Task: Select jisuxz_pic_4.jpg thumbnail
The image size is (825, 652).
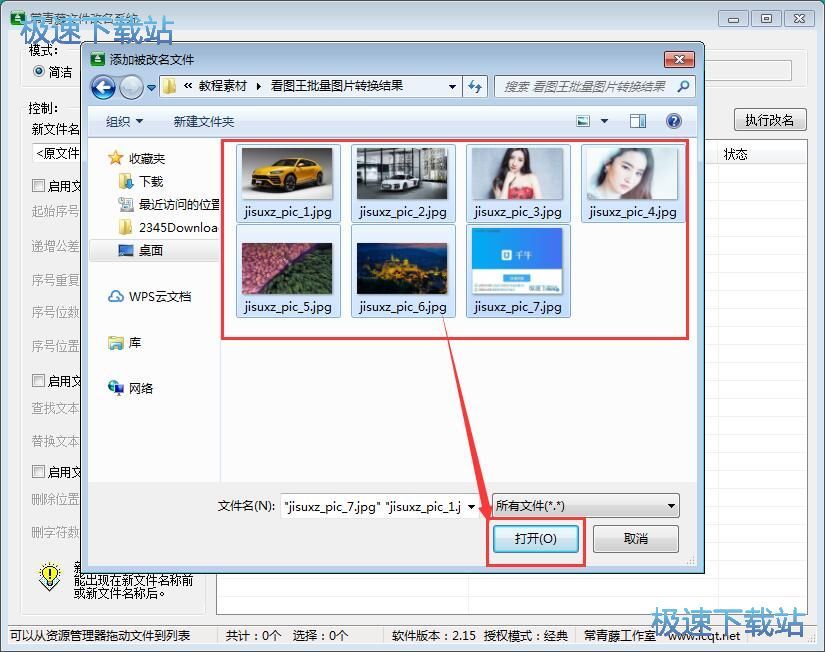Action: pos(632,183)
